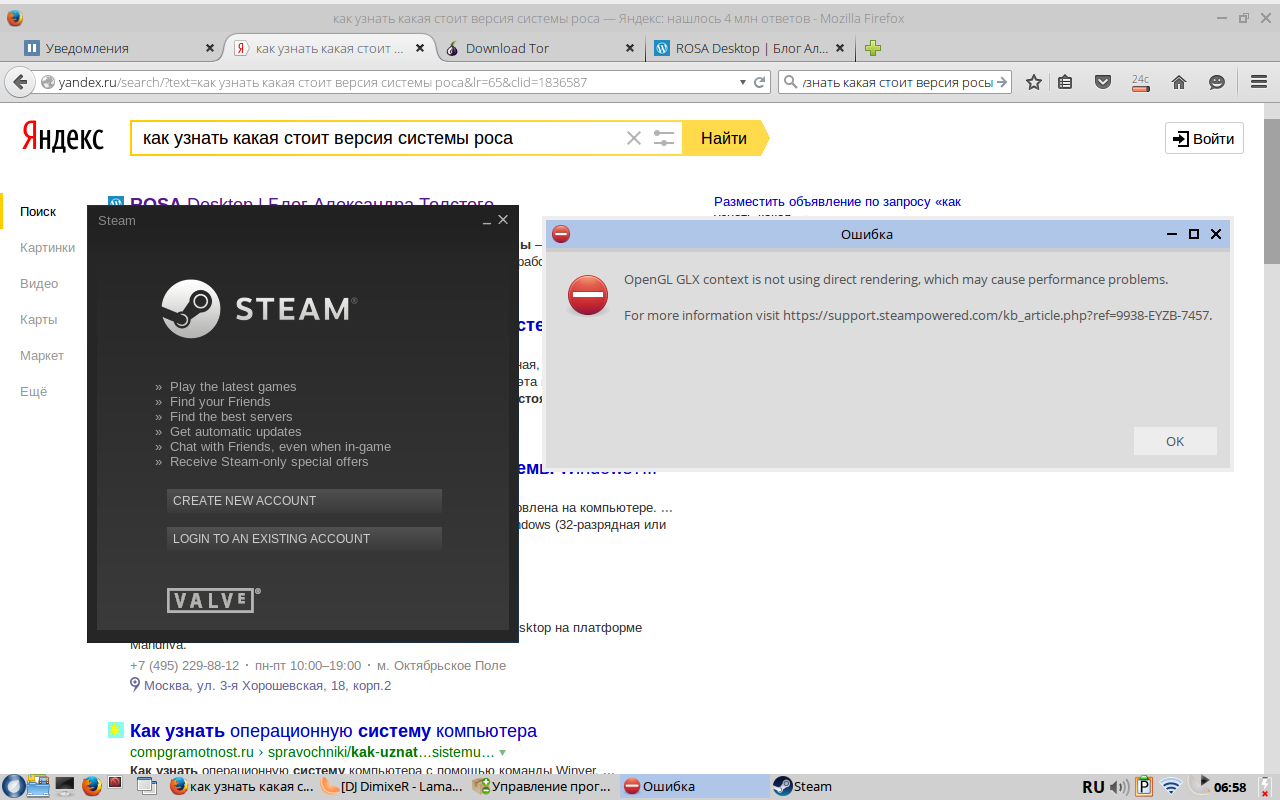Open the Разместить объявление ad link
Screen dimensions: 1280x800
[837, 202]
